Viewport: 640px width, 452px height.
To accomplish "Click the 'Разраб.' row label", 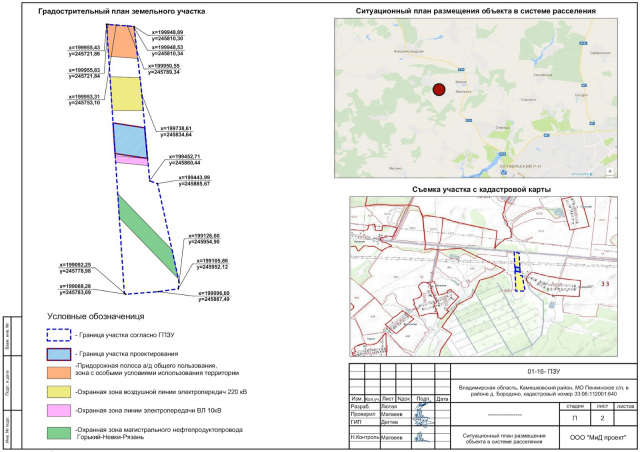I will (x=360, y=407).
